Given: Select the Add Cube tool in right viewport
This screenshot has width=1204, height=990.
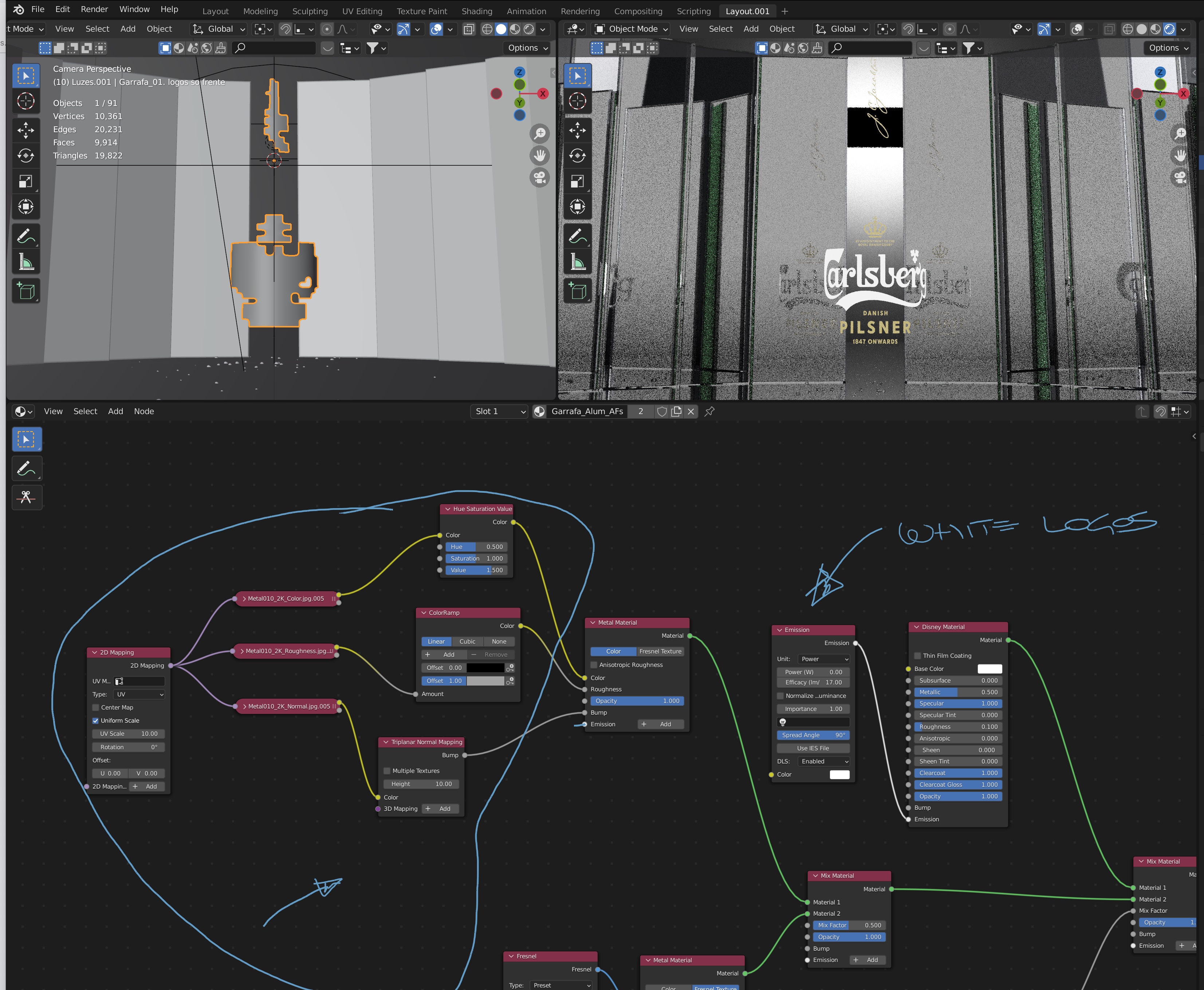Looking at the screenshot, I should coord(577,291).
